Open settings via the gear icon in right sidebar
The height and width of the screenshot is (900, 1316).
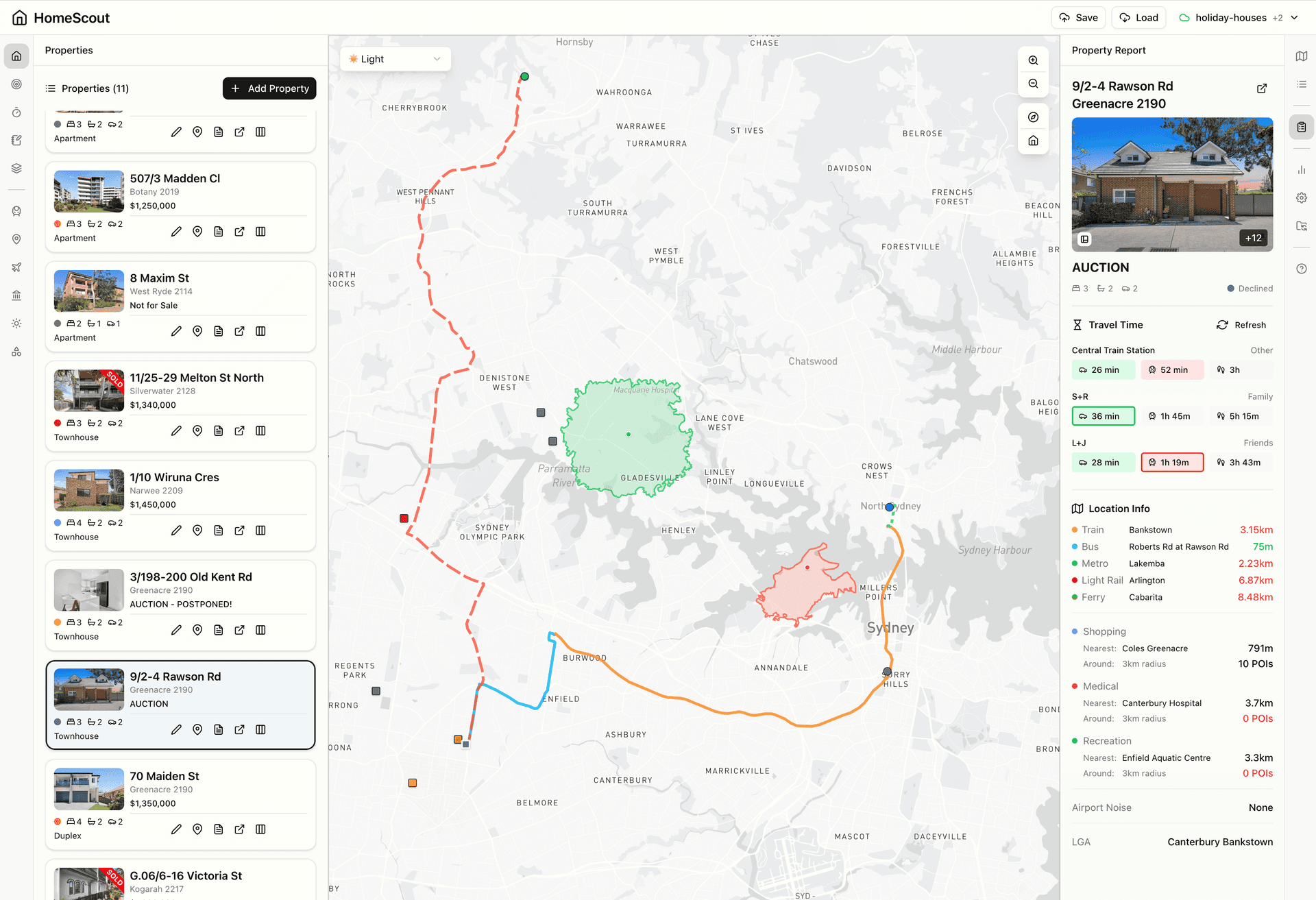click(1301, 197)
